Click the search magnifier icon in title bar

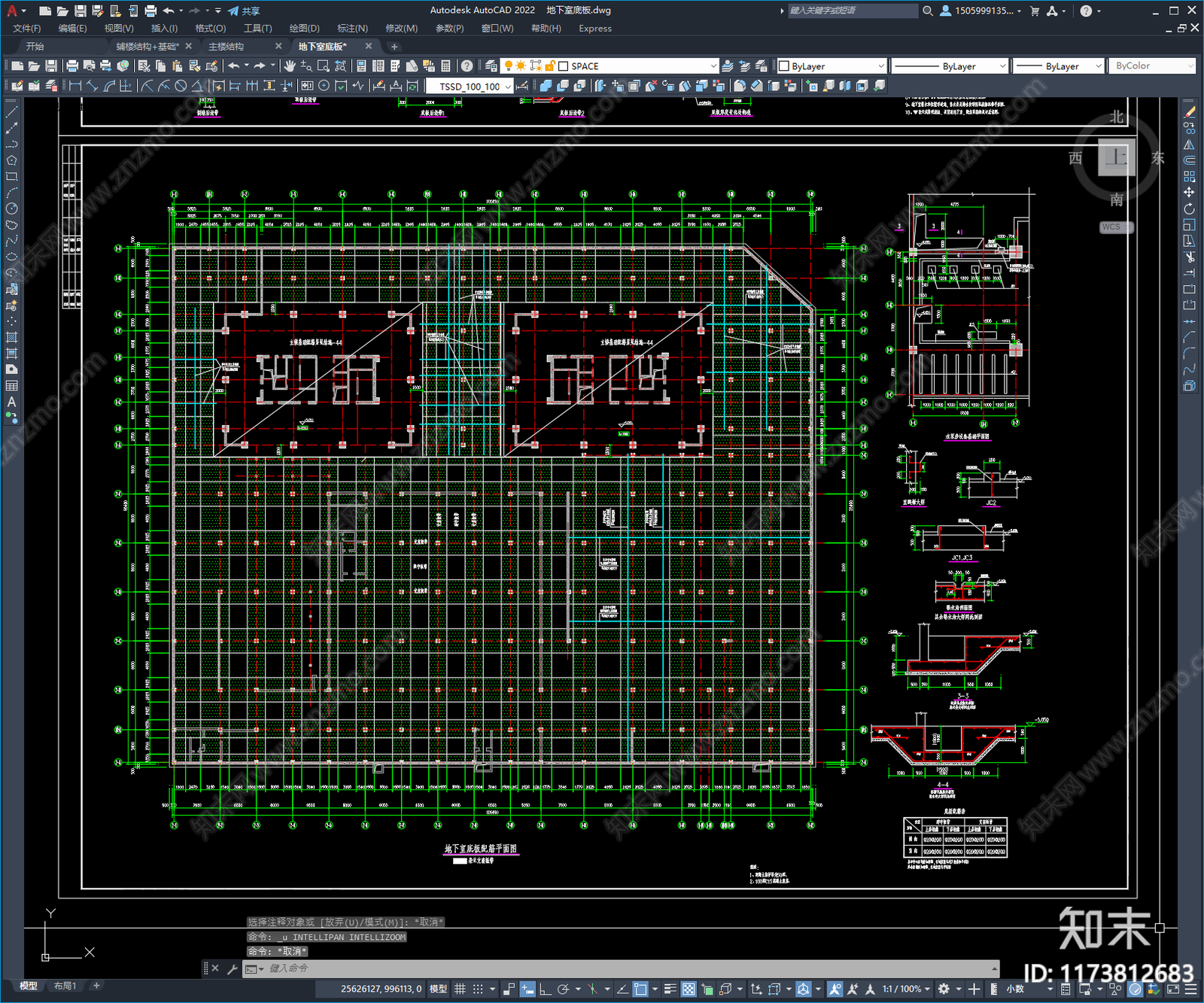[928, 11]
